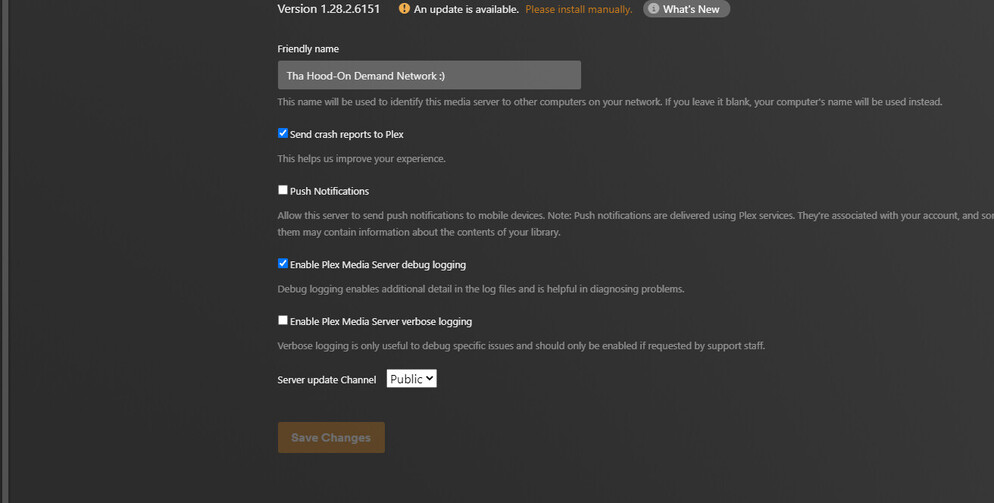Click the vertical divider bar at left edge
Viewport: 994px width, 503px height.
(x=4, y=250)
